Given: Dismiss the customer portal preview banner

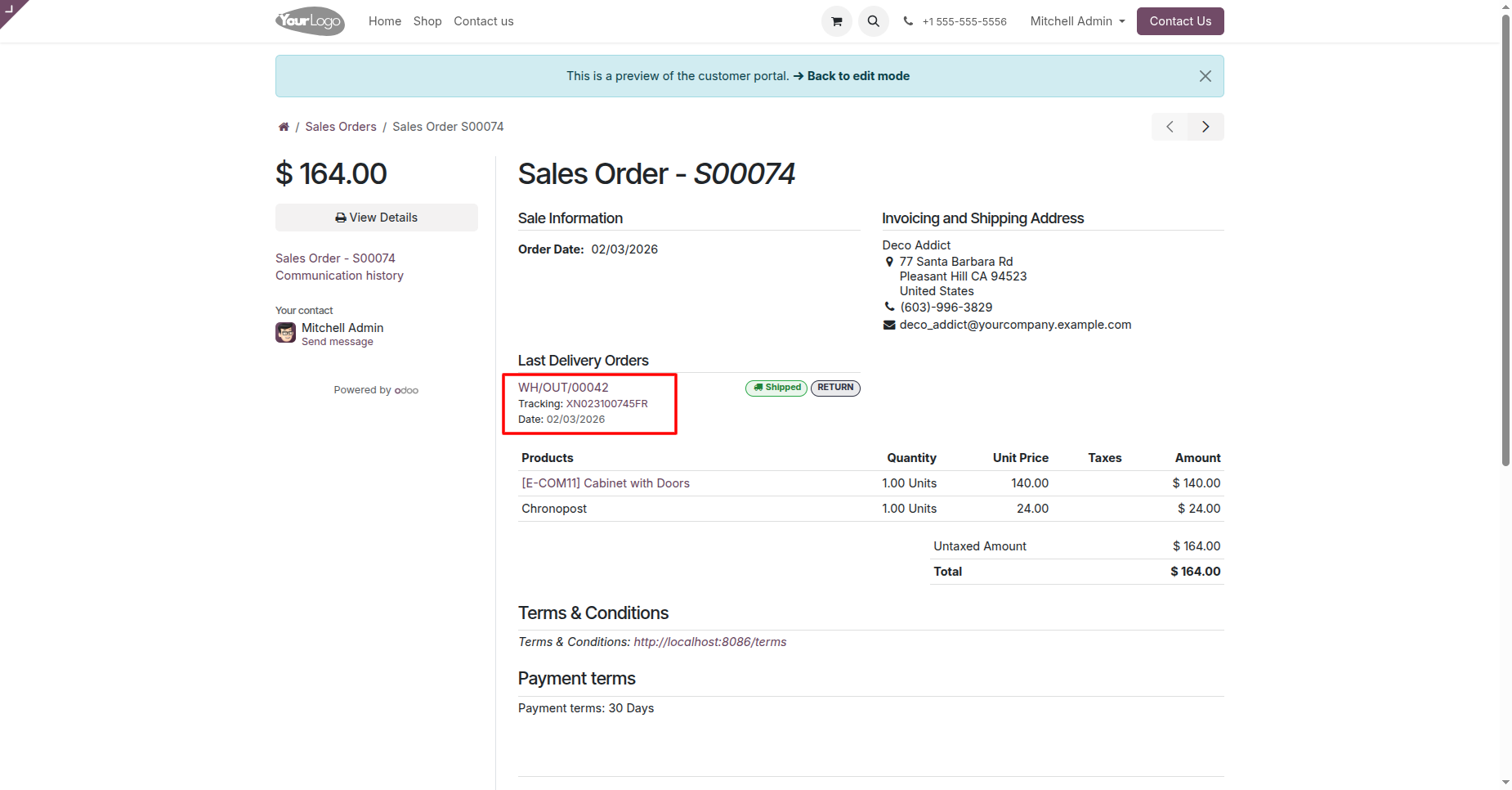Looking at the screenshot, I should click(x=1205, y=76).
